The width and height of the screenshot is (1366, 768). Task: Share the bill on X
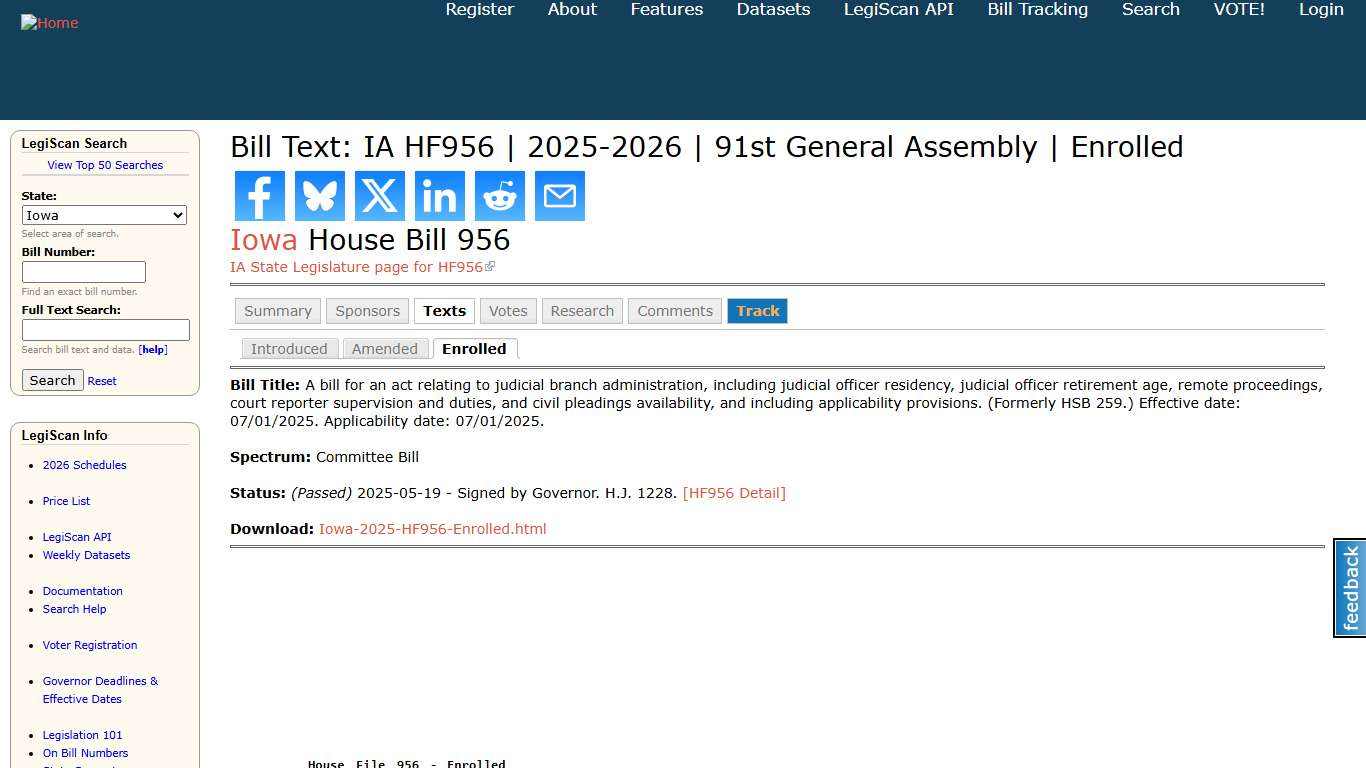379,195
